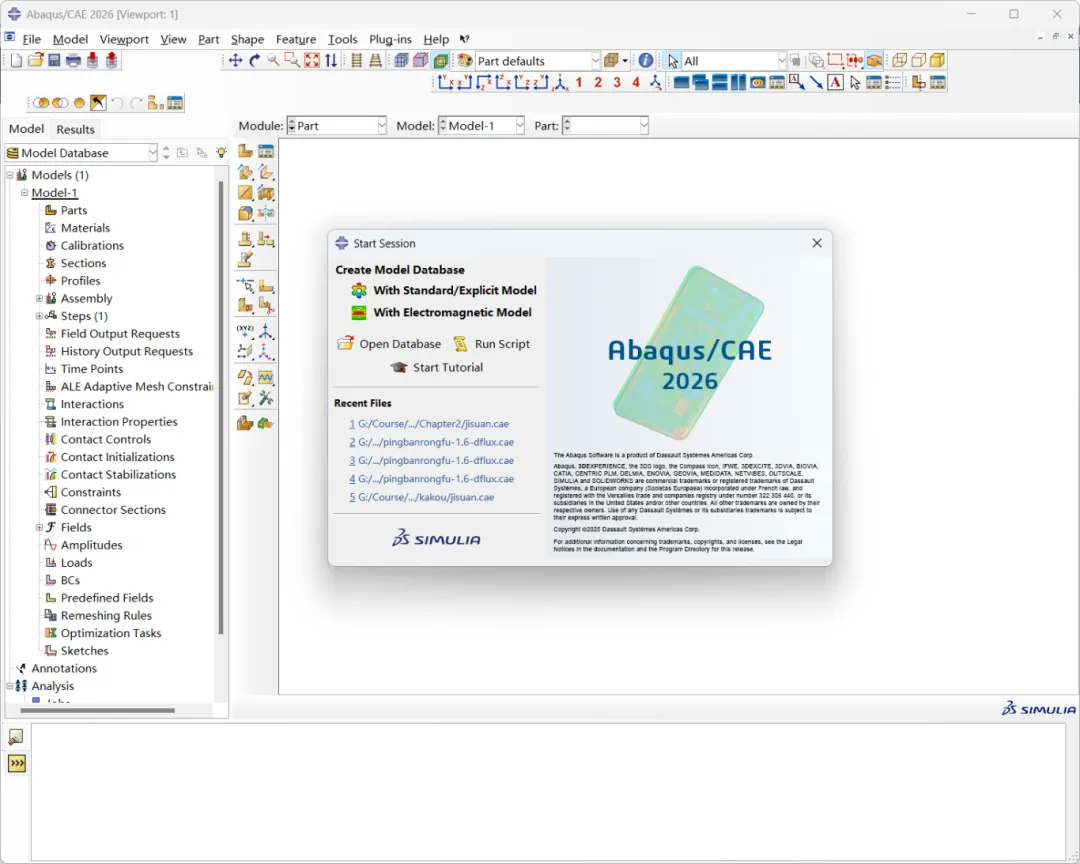Image resolution: width=1080 pixels, height=864 pixels.
Task: Click the message area icon
Action: (15, 737)
